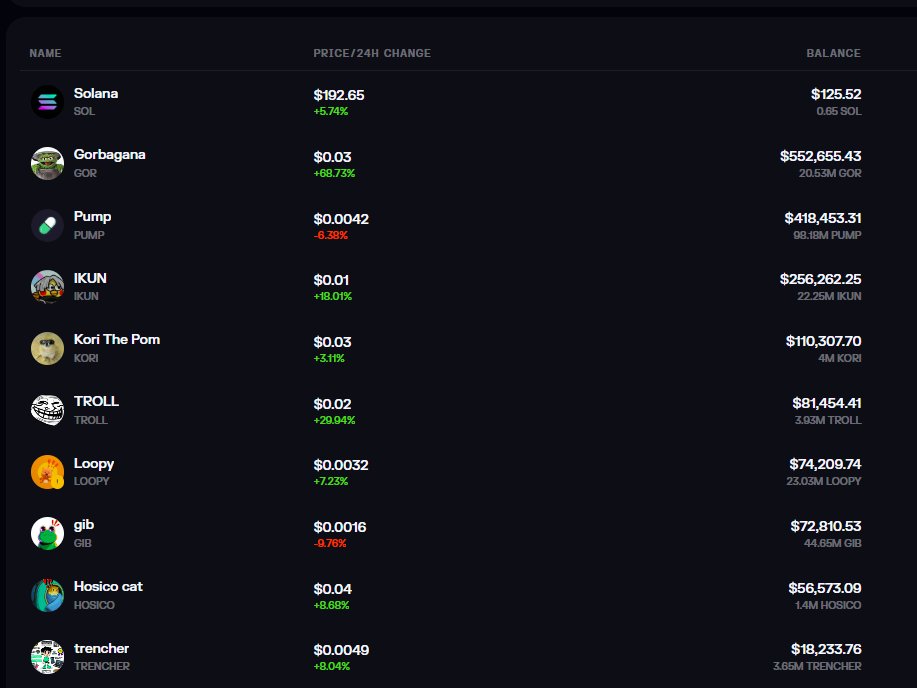Click the $0.0049 trencher price
Image resolution: width=917 pixels, height=688 pixels.
tap(341, 650)
